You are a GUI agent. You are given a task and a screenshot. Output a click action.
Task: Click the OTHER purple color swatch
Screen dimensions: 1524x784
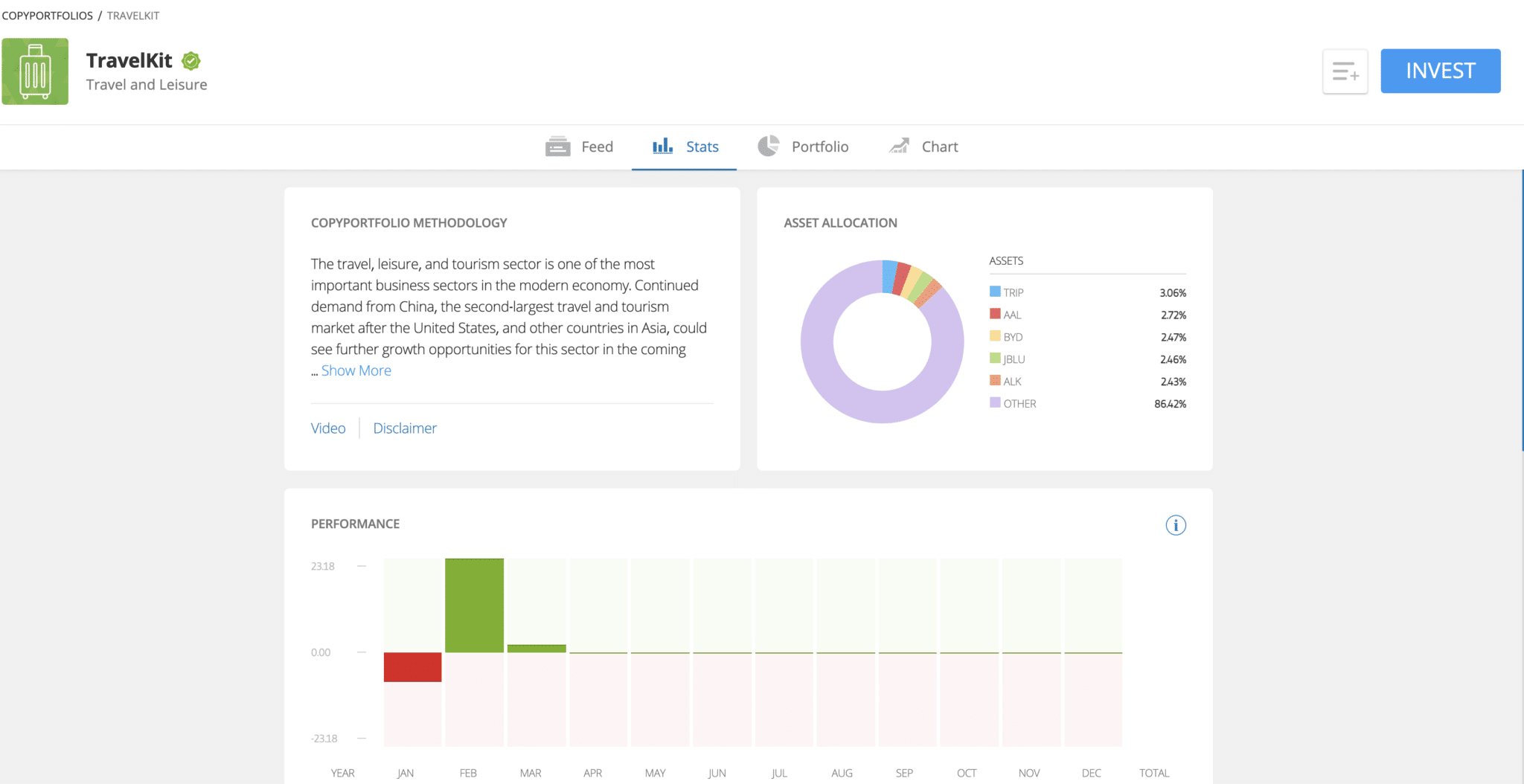pyautogui.click(x=995, y=403)
